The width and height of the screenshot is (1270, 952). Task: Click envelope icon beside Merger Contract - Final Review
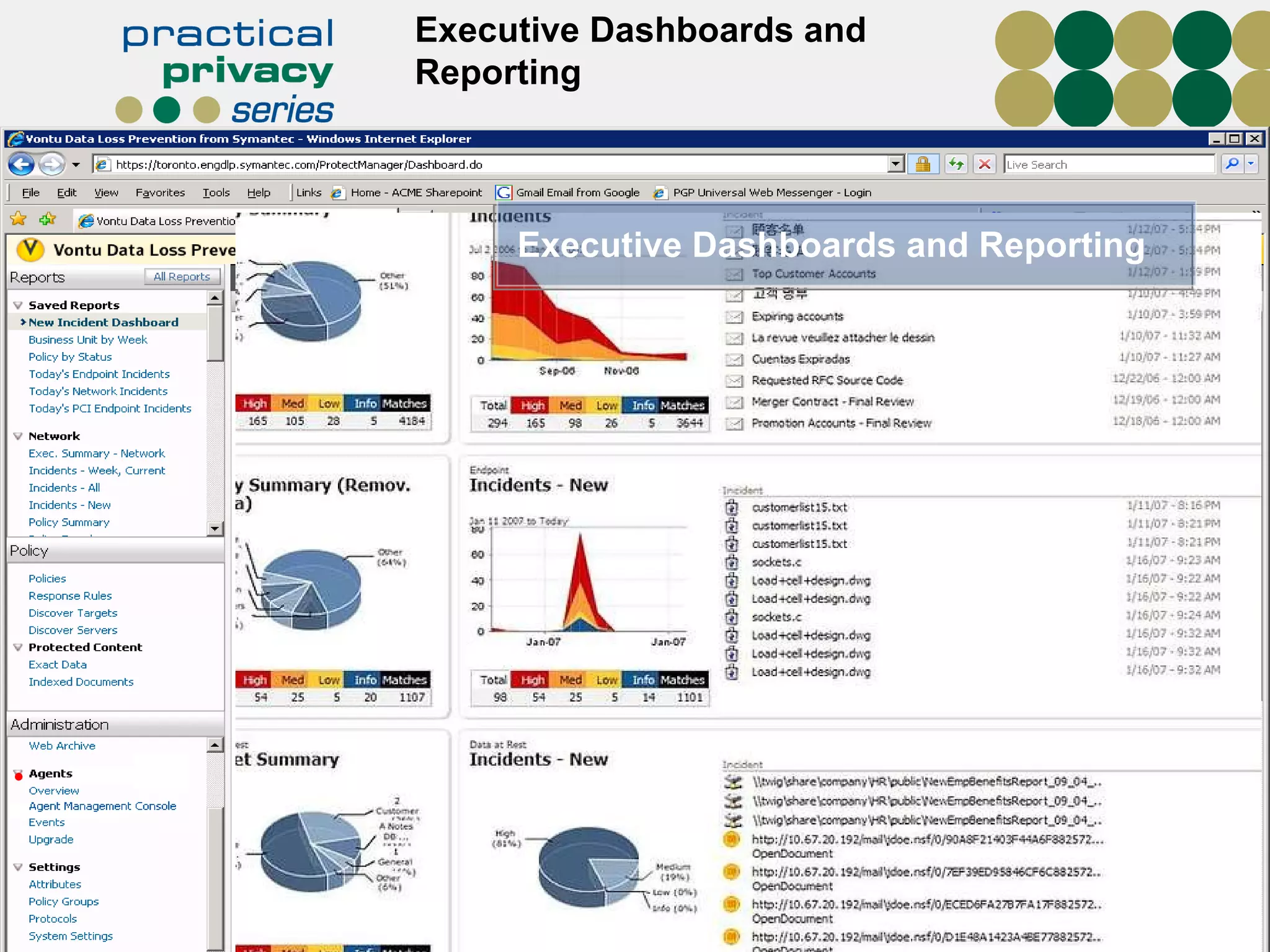(734, 402)
